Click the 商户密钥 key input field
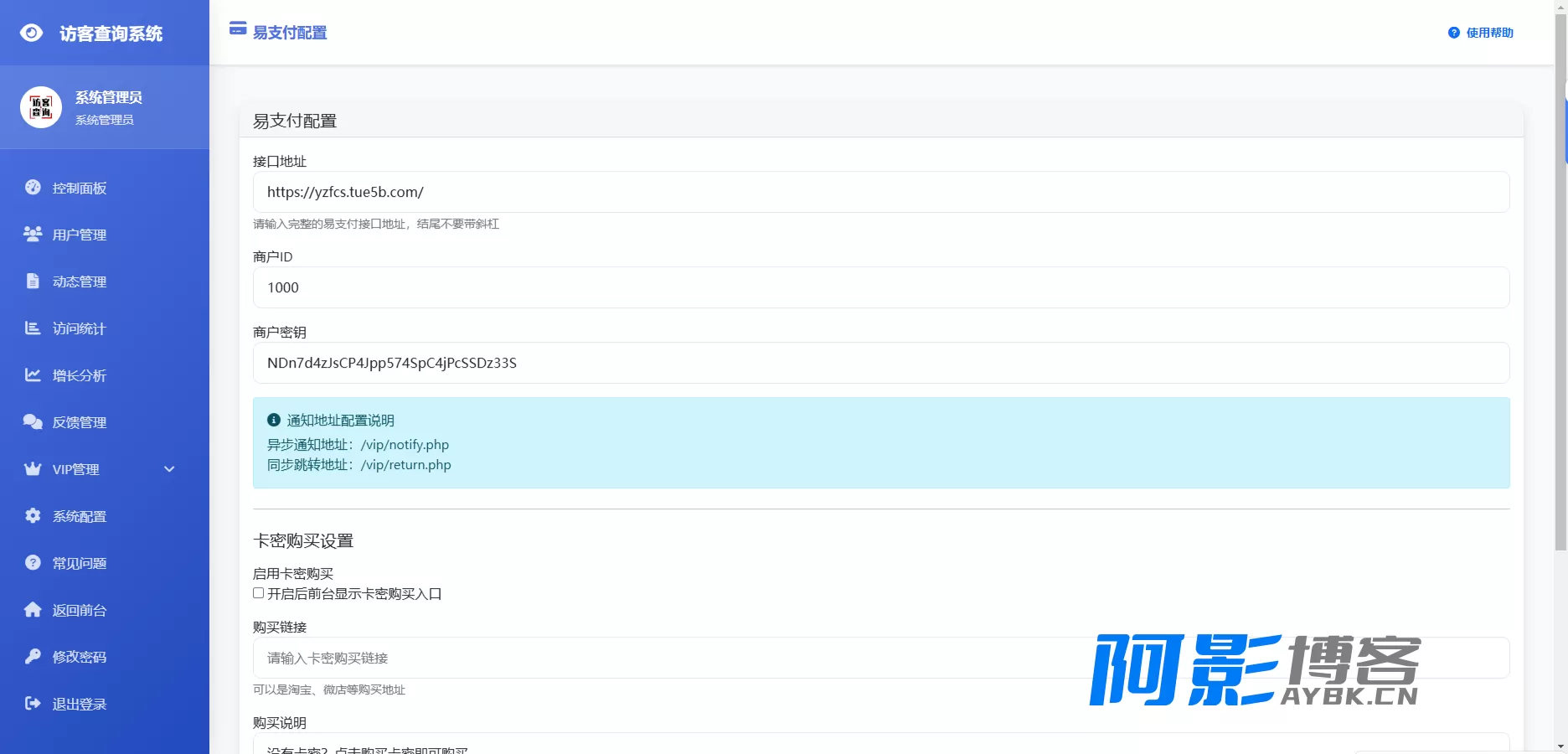 pos(881,363)
